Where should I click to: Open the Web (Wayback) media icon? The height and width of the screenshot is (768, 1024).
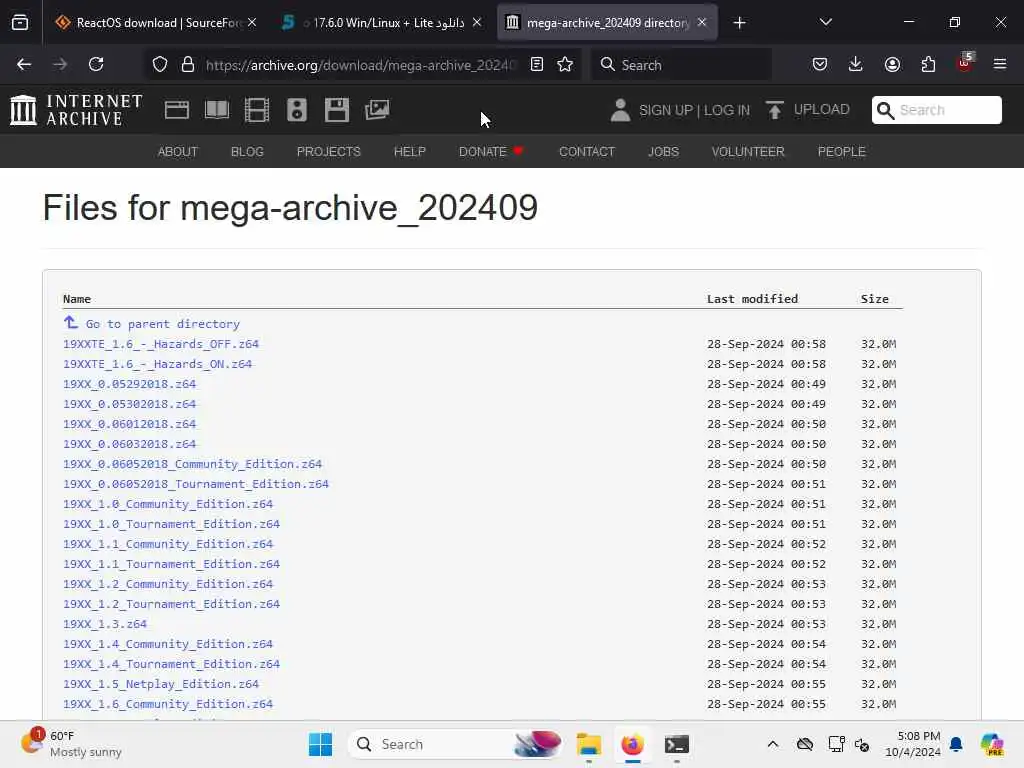point(176,110)
